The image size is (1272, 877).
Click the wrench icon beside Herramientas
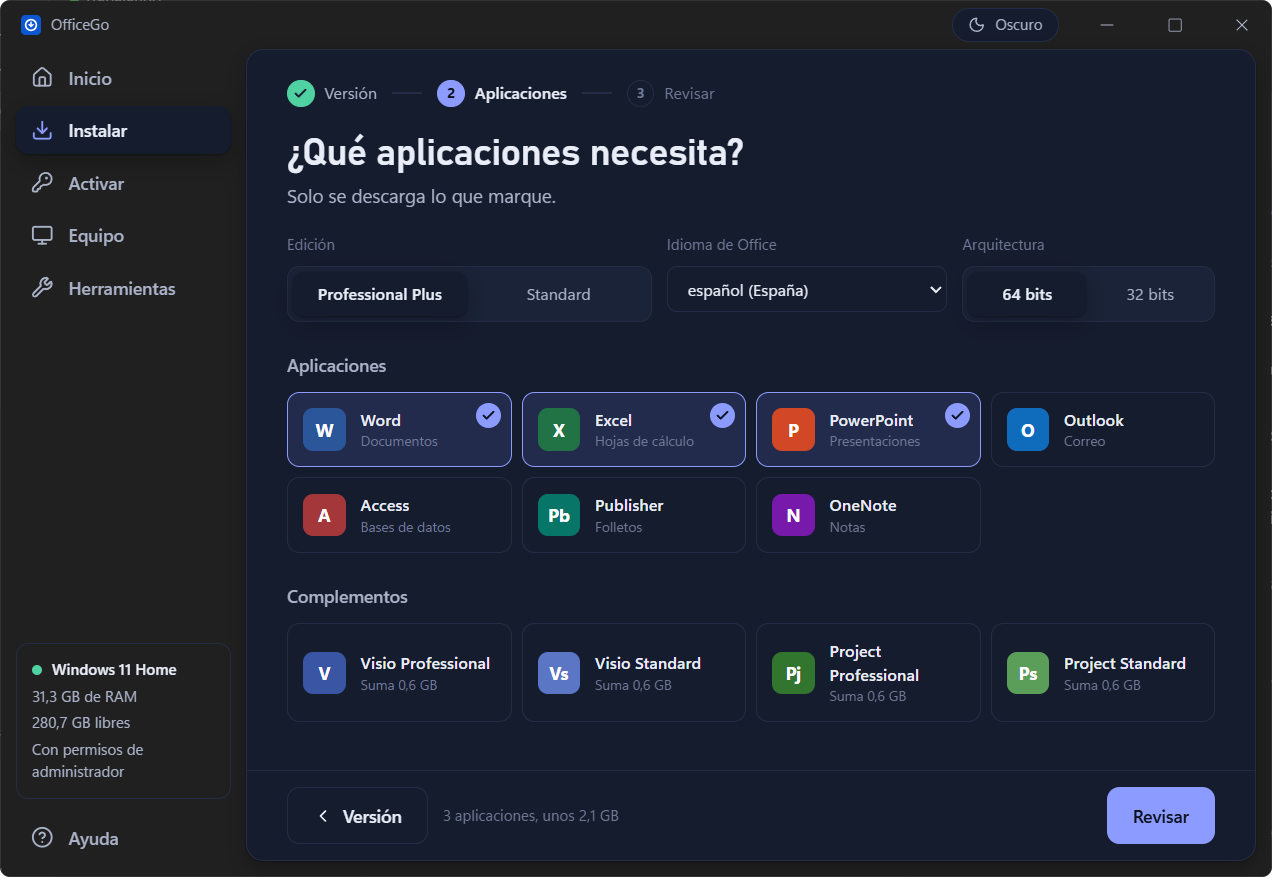tap(42, 288)
